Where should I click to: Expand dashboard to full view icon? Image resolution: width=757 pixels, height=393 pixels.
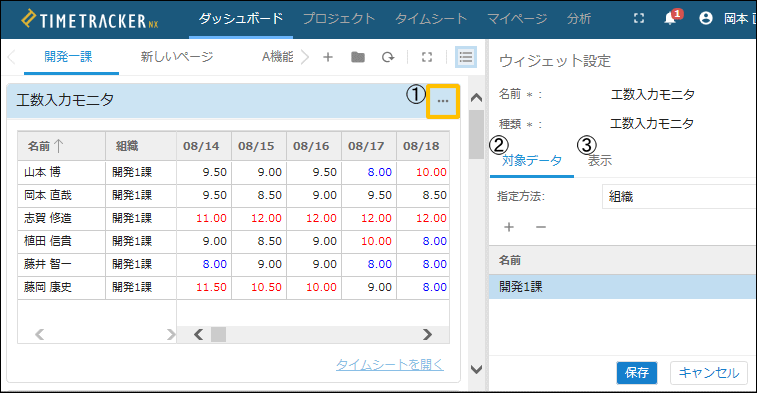point(427,57)
